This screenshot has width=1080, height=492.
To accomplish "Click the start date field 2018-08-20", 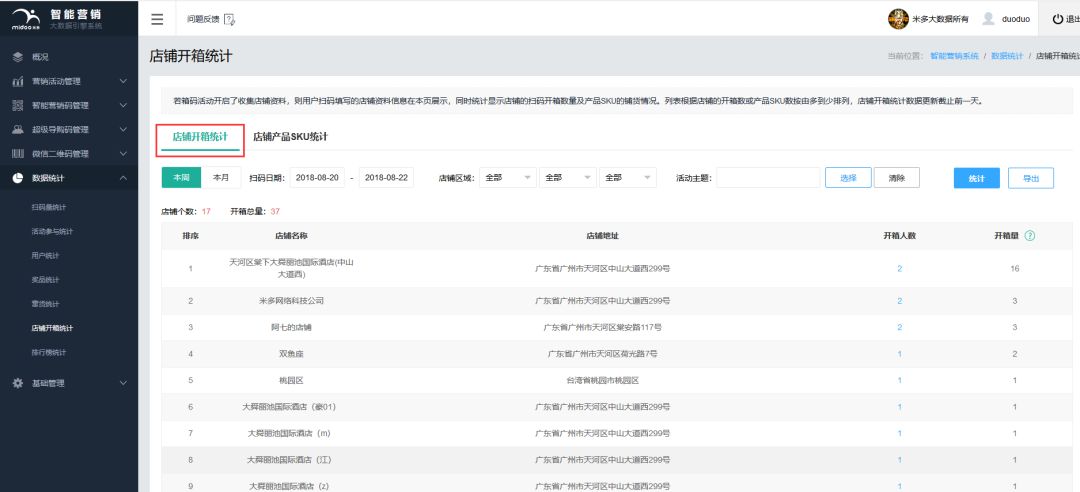I will [317, 178].
